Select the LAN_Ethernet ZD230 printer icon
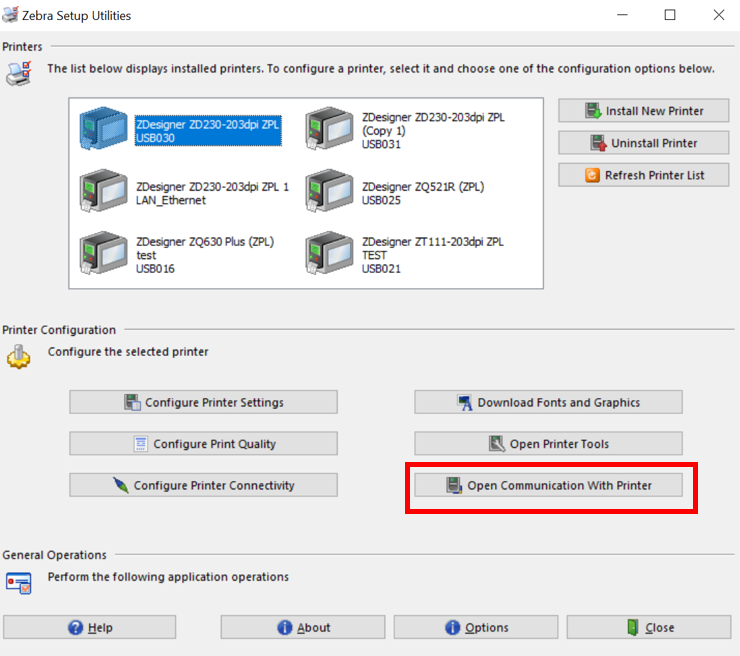The width and height of the screenshot is (740, 656). click(x=104, y=192)
